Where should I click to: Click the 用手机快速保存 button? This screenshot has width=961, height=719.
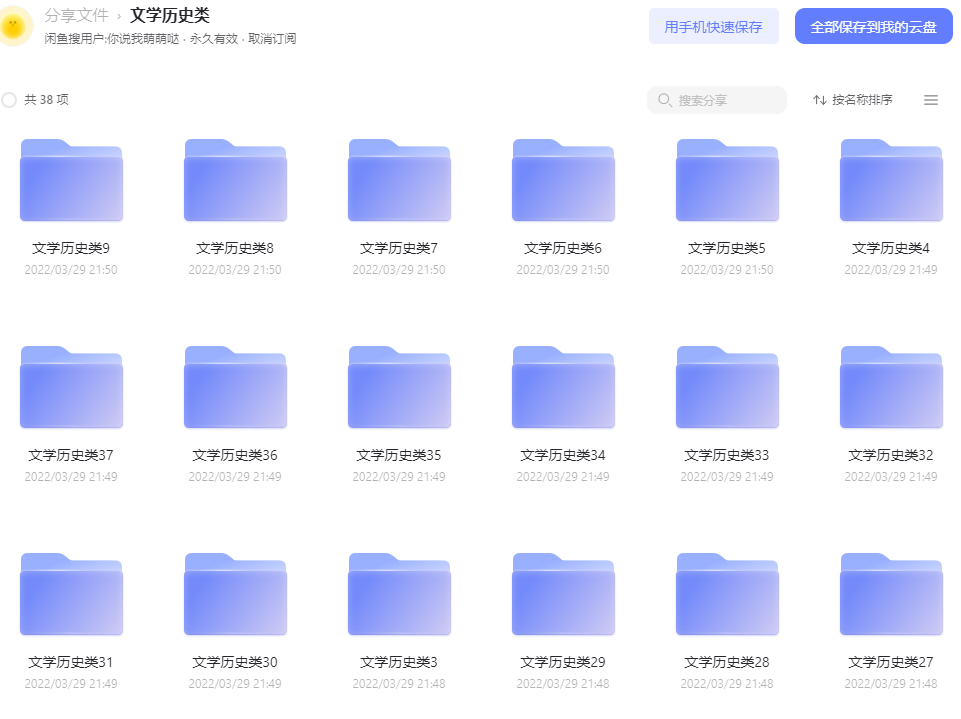713,26
